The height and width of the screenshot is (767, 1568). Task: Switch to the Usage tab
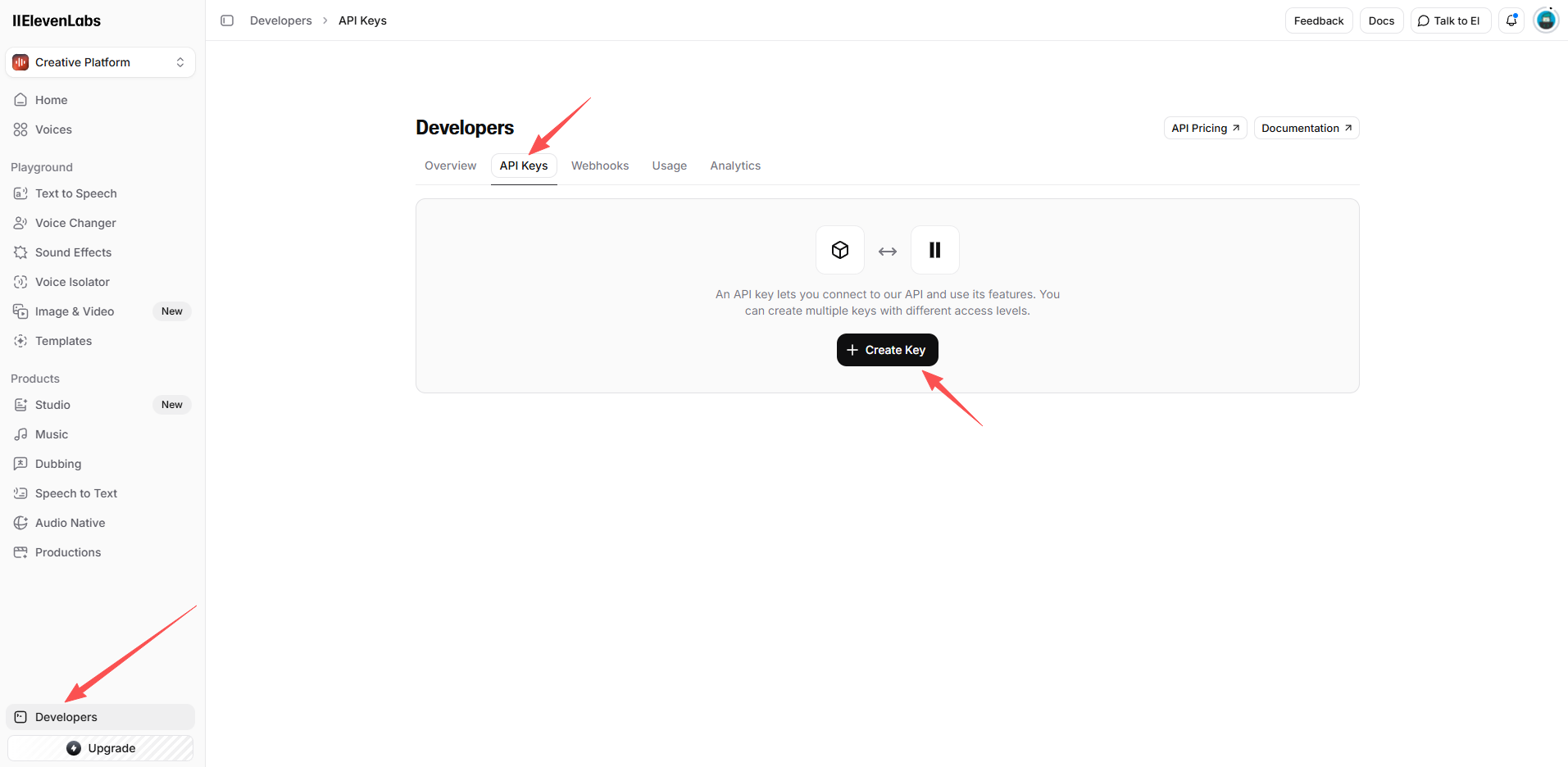click(x=669, y=166)
